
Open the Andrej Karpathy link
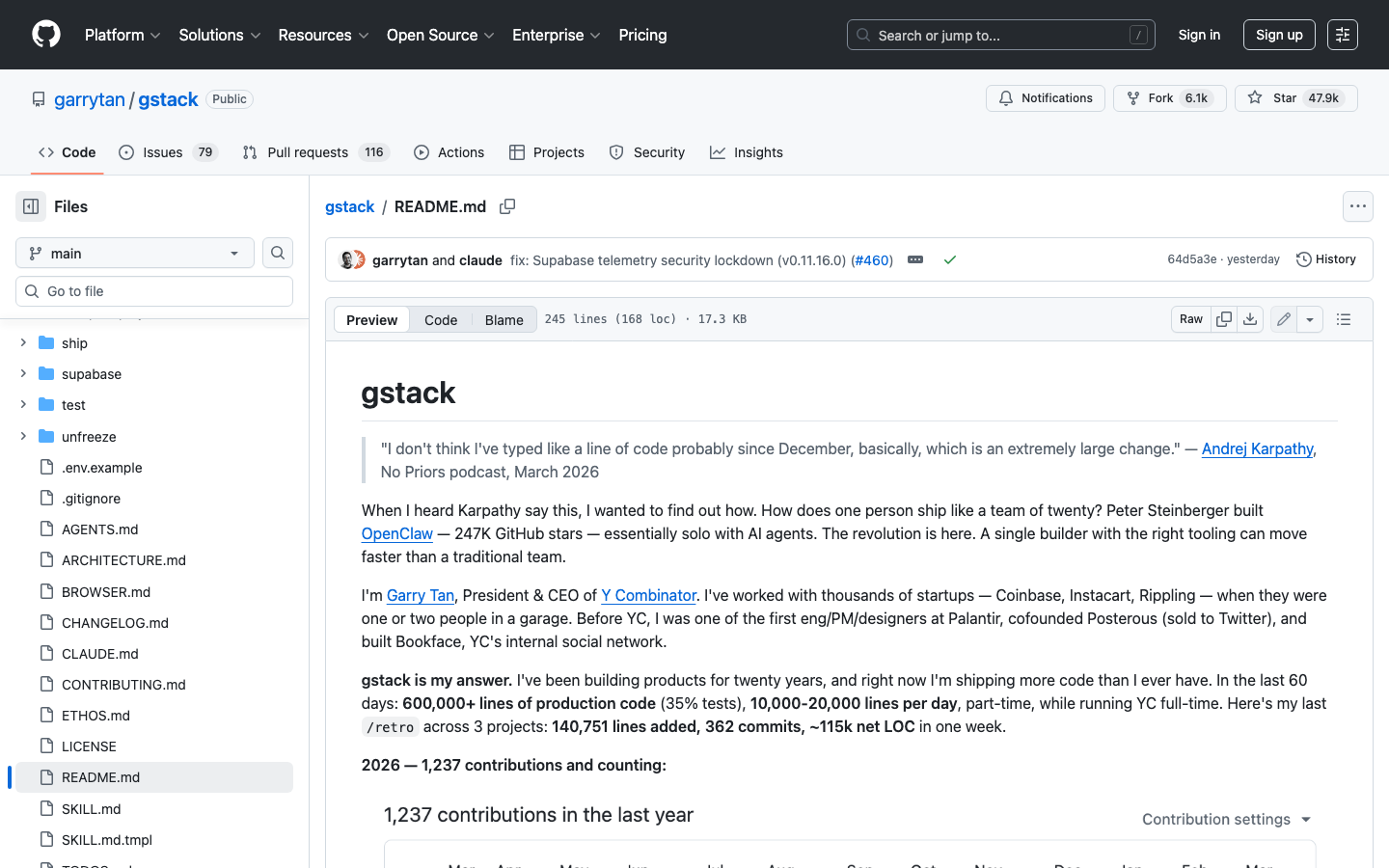click(1257, 448)
